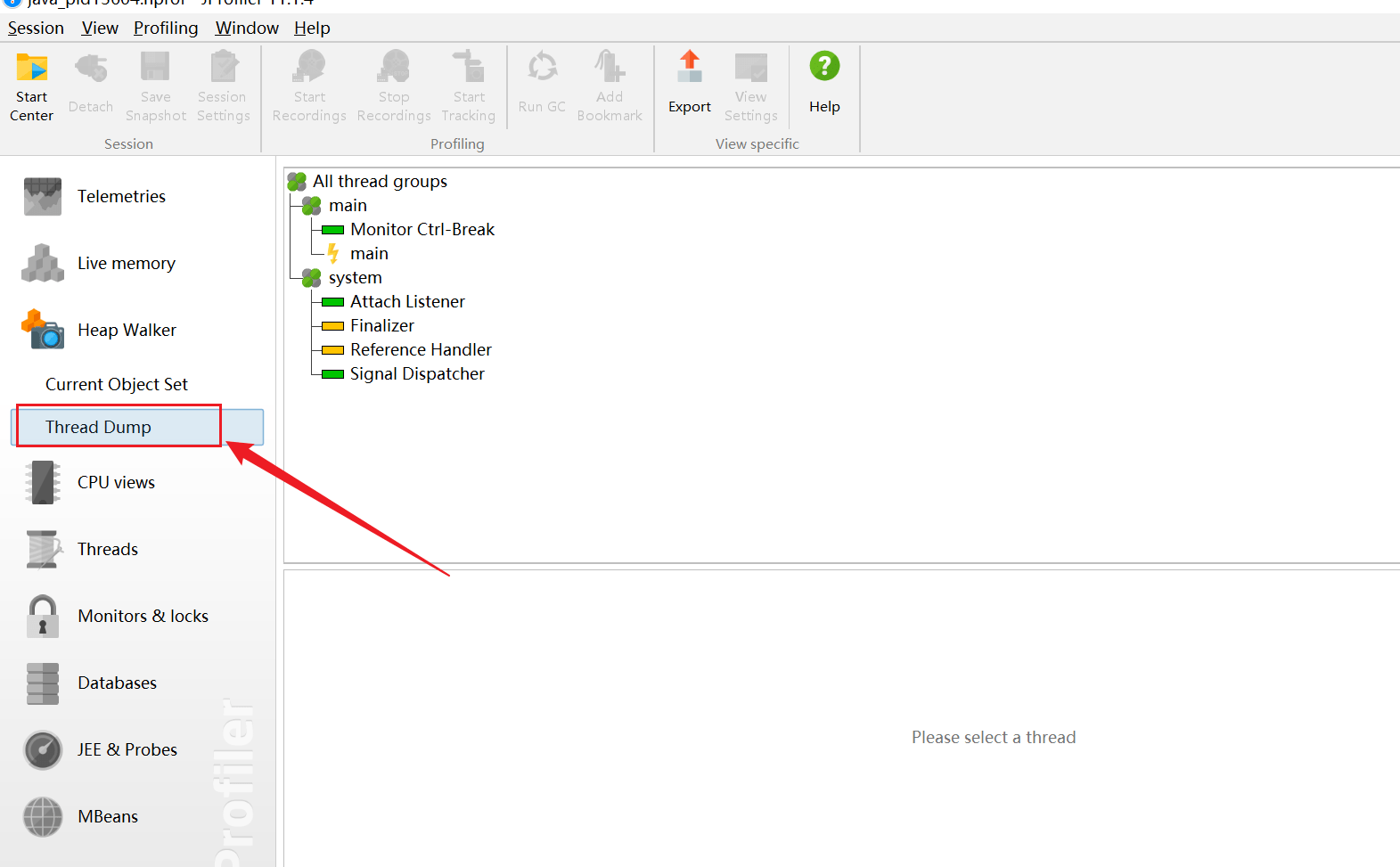
Task: Go to the Databases section
Action: click(x=117, y=683)
